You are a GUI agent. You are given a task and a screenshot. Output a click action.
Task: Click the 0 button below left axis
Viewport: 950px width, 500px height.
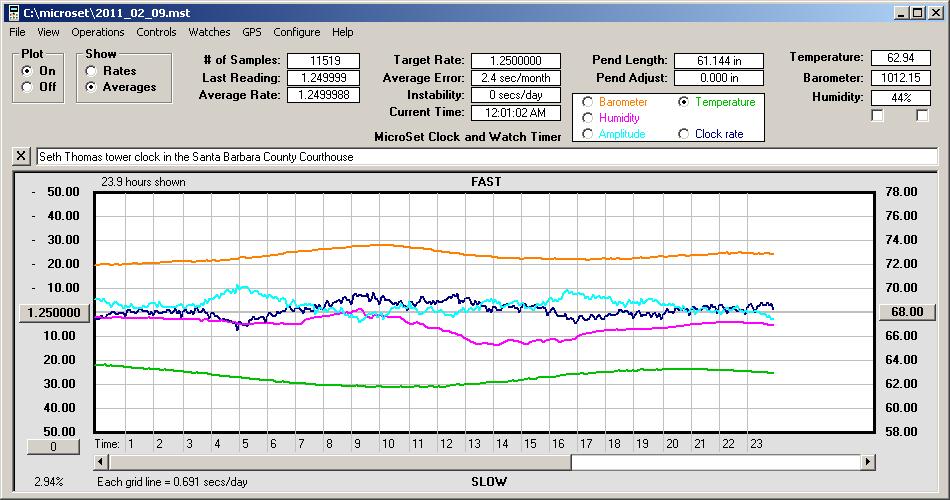pyautogui.click(x=53, y=447)
